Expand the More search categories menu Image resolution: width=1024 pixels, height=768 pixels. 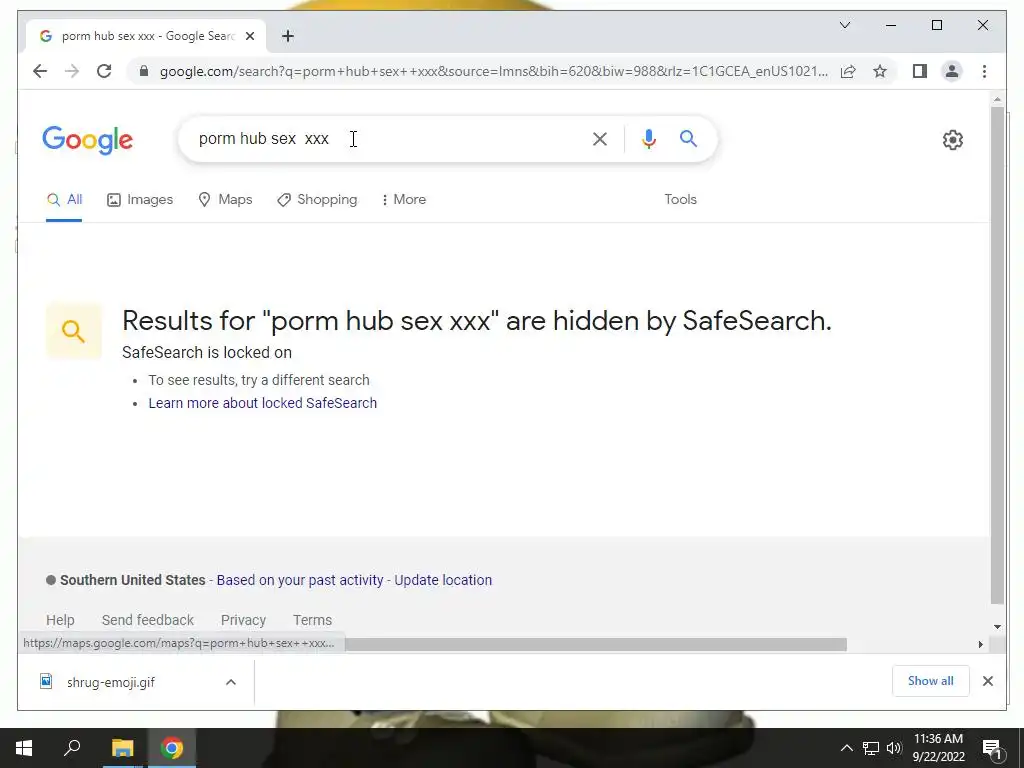(x=404, y=199)
